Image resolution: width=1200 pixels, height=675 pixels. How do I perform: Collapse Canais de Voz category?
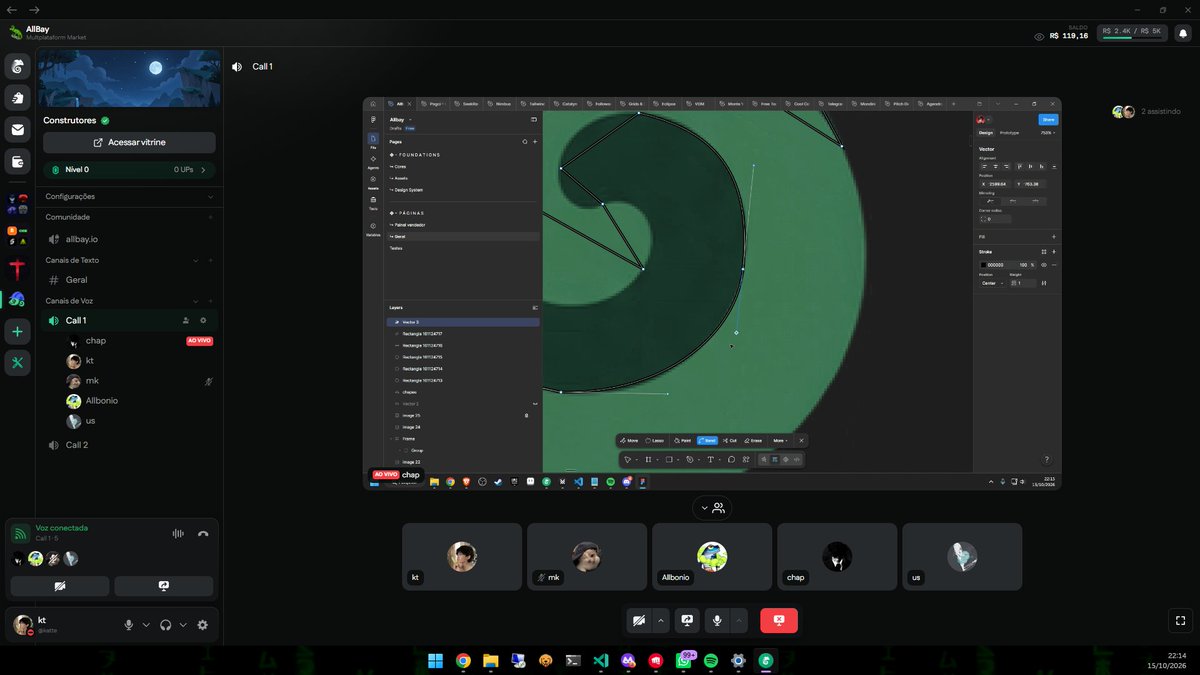(195, 301)
